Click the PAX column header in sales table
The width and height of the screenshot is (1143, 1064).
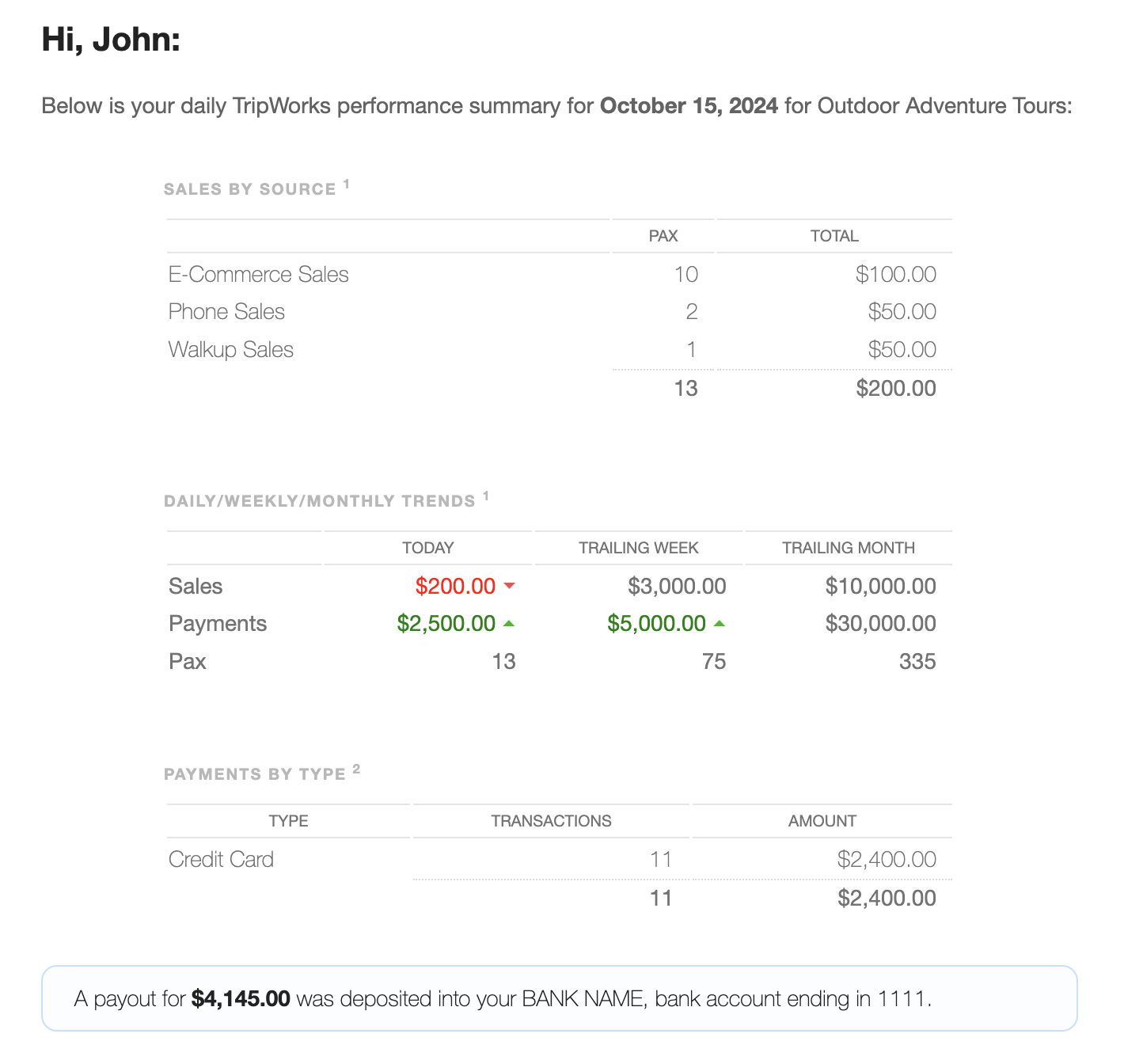(663, 236)
